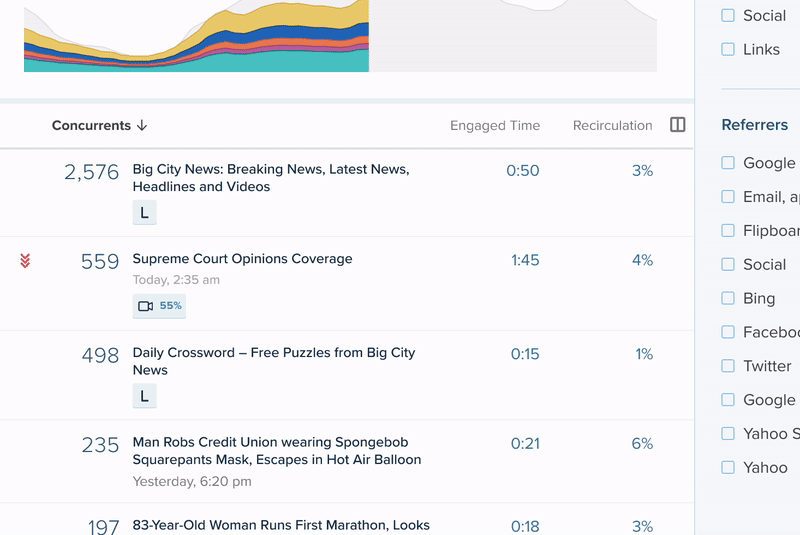Tick the Bing referrer checkbox

728,298
